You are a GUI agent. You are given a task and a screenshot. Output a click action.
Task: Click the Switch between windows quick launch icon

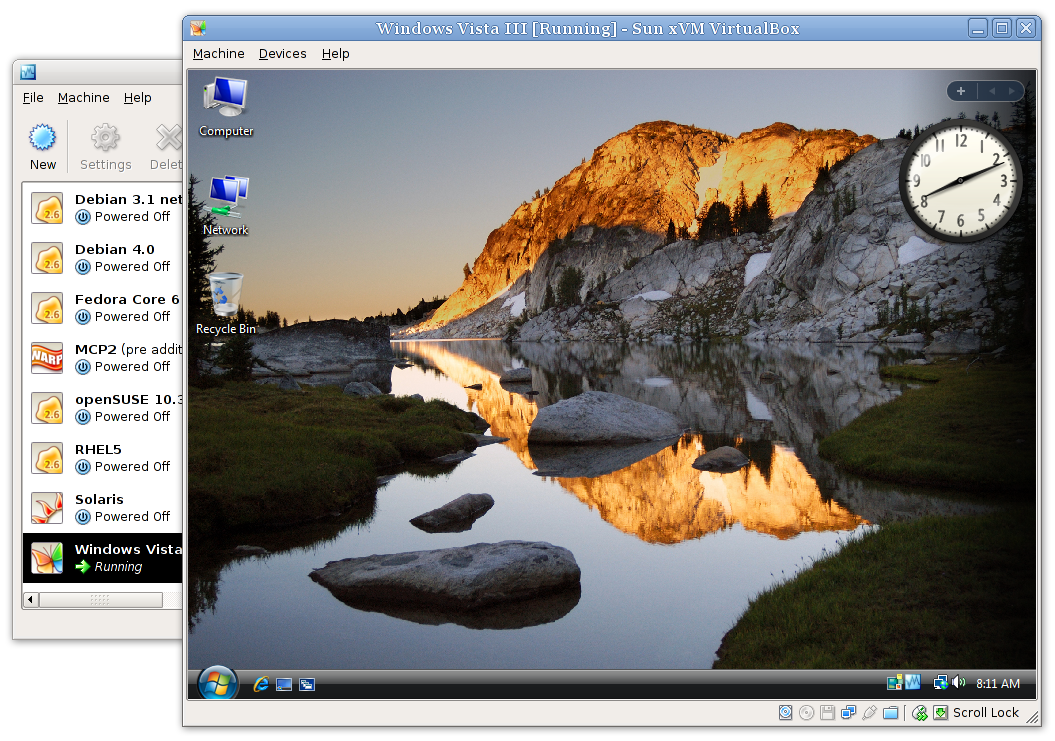307,684
